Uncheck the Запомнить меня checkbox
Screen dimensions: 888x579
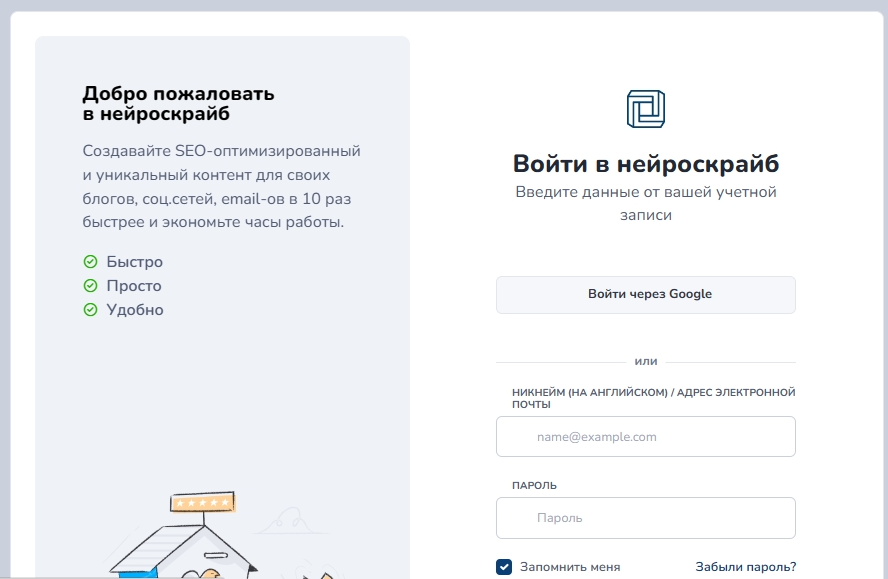(503, 567)
